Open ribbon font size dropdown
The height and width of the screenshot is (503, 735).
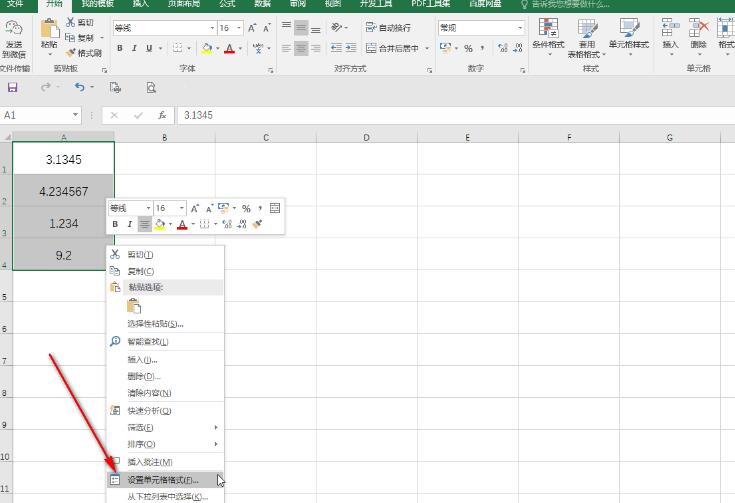(239, 28)
